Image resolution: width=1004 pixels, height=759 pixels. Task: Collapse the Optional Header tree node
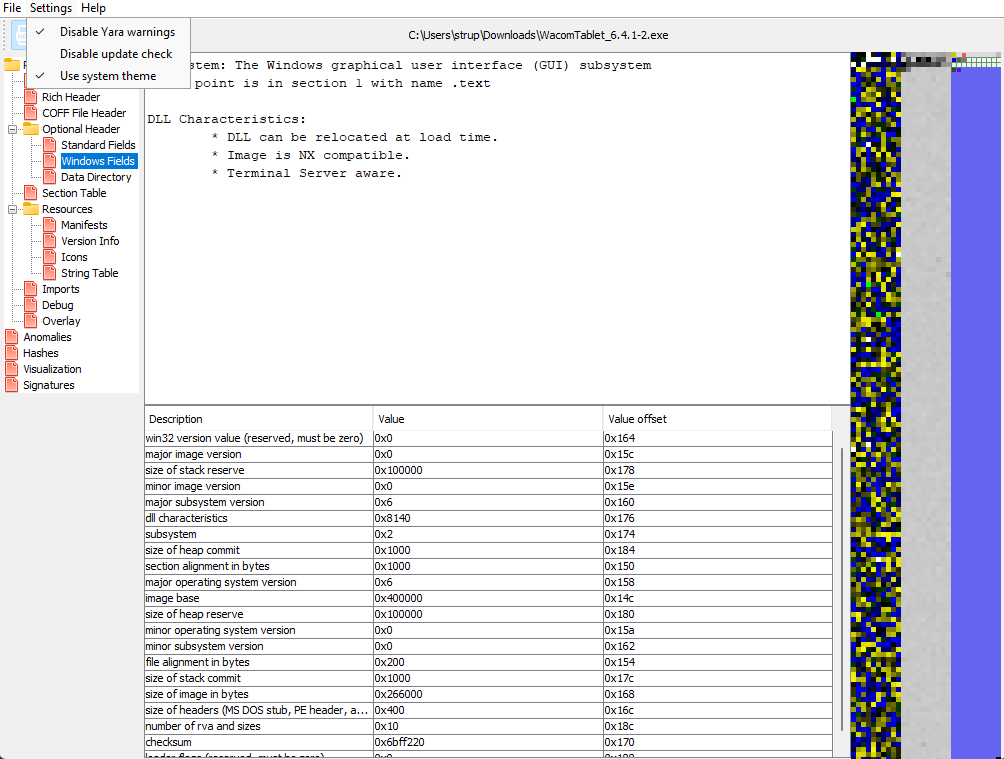13,129
